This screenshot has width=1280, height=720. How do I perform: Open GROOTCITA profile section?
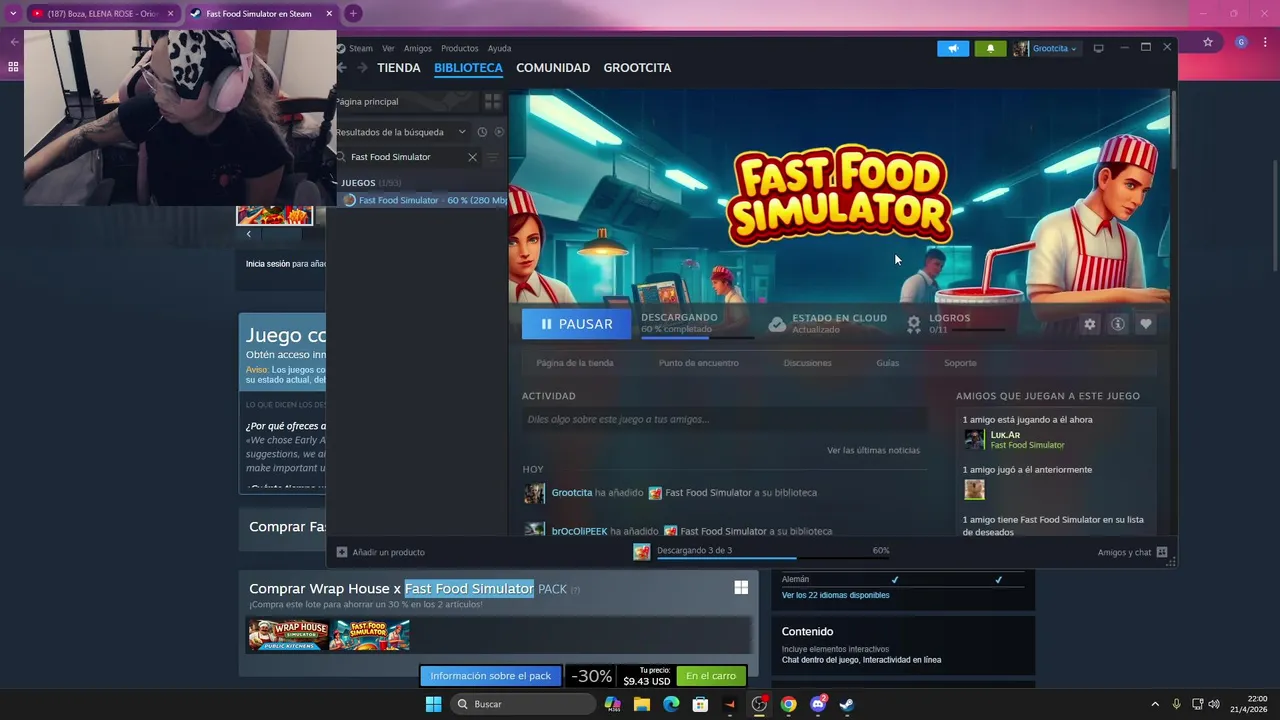pyautogui.click(x=637, y=68)
